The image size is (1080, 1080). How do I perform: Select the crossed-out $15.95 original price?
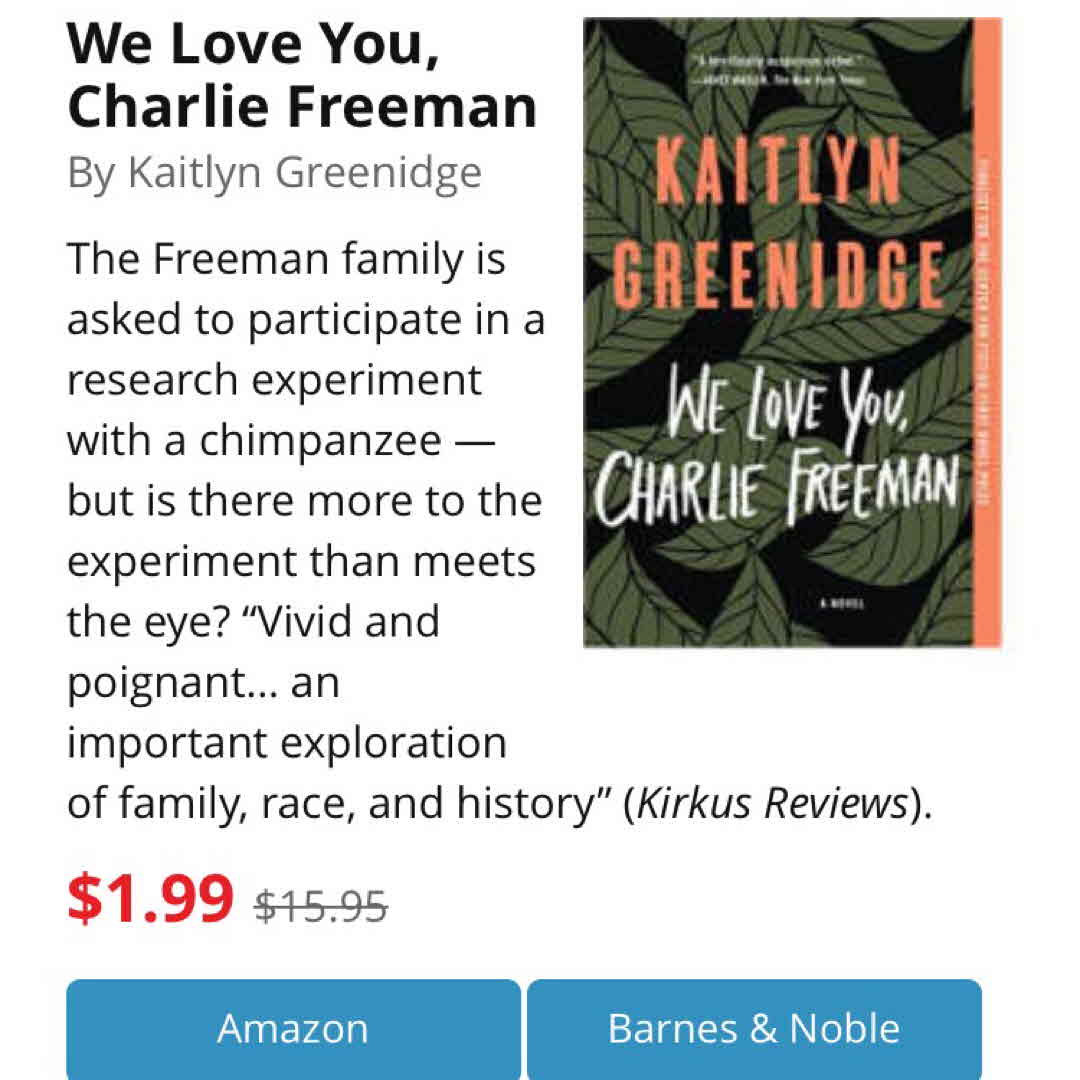pyautogui.click(x=321, y=906)
